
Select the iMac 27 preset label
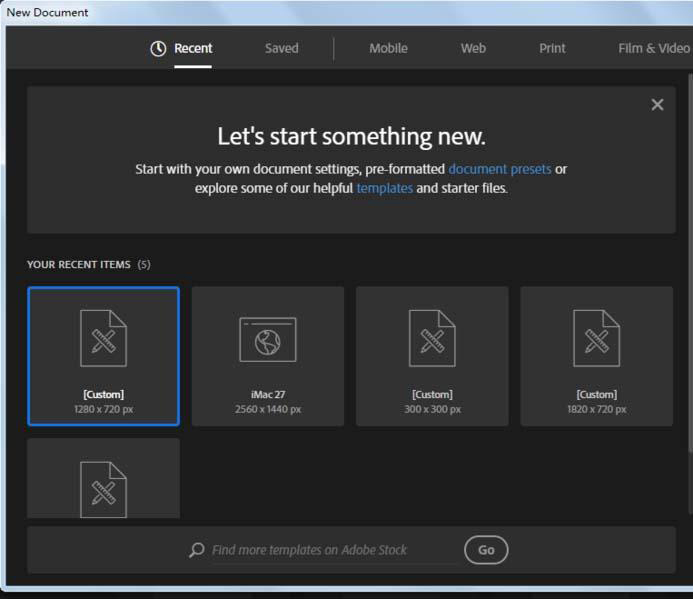point(267,394)
